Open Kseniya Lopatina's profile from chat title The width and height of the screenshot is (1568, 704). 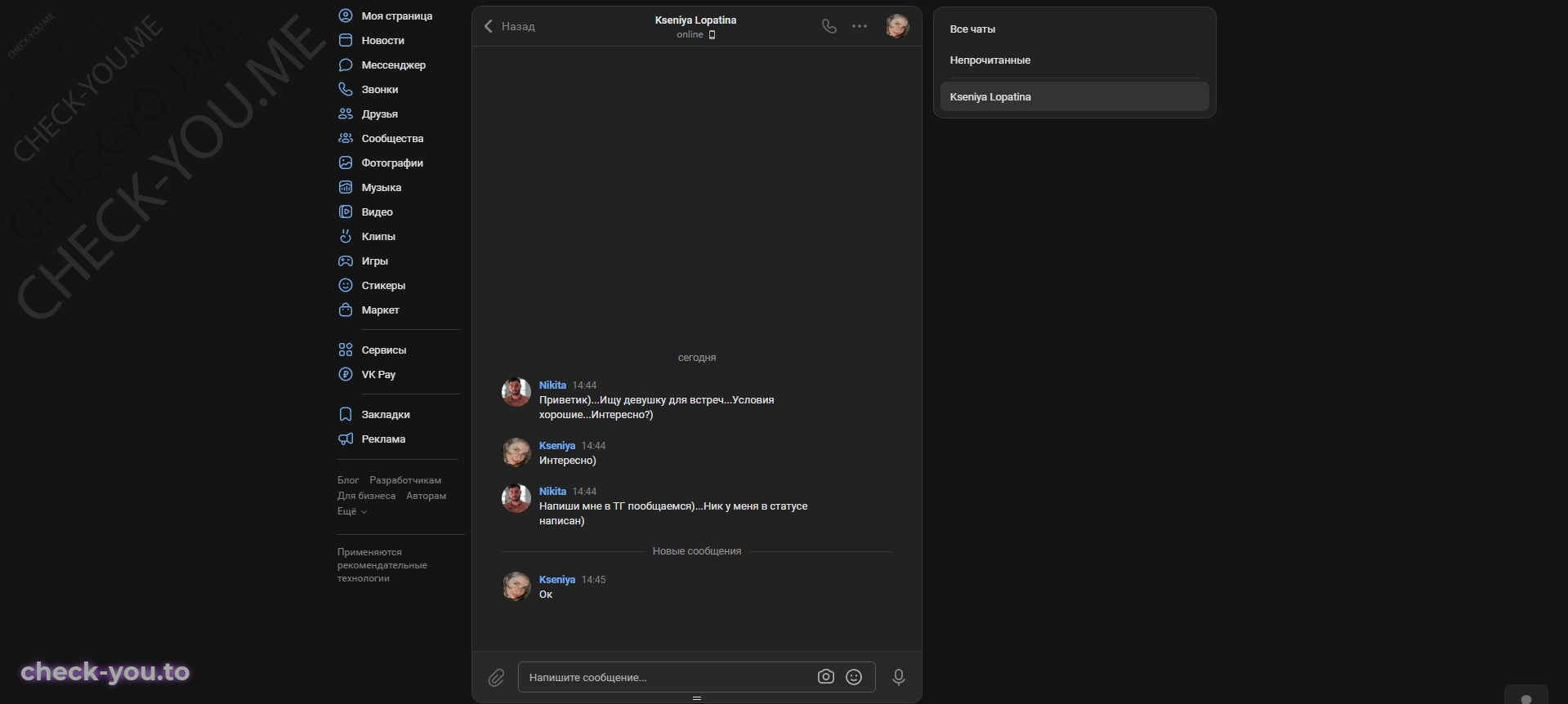click(695, 20)
